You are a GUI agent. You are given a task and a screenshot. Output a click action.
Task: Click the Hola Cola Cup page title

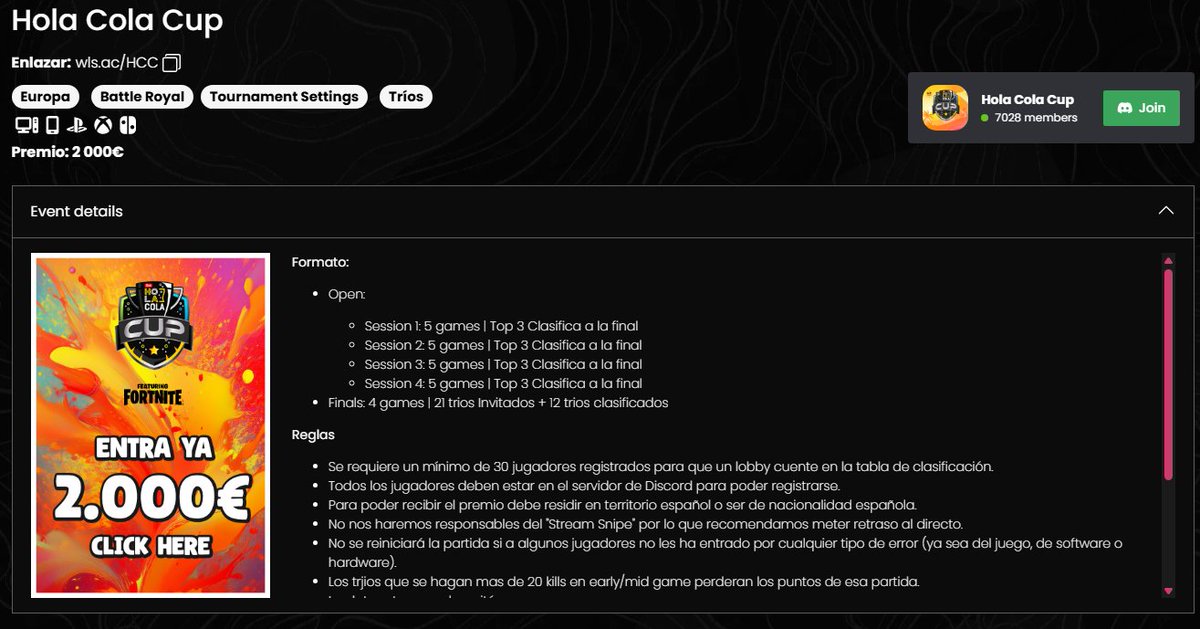pos(117,21)
